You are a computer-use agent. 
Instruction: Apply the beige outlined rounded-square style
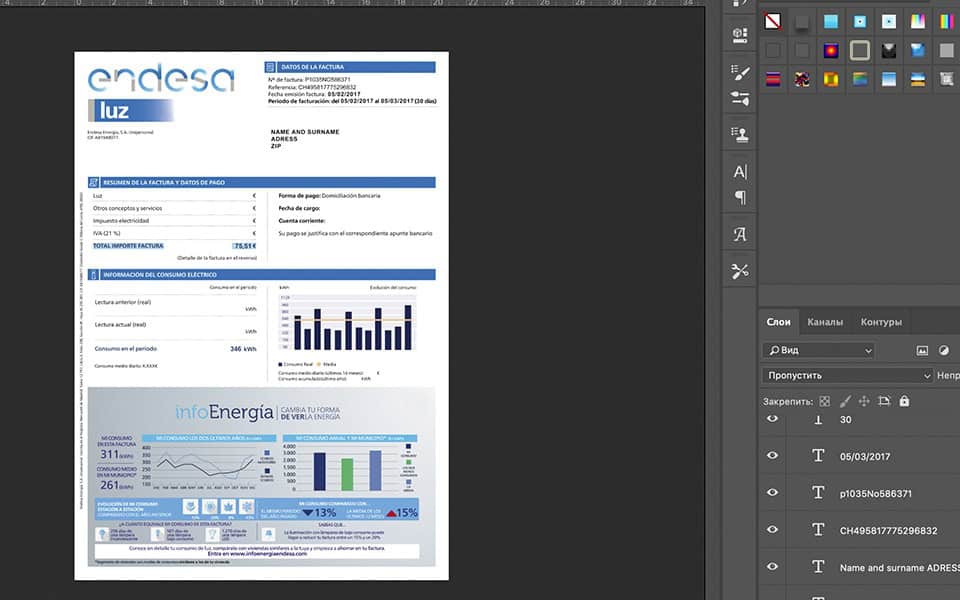point(860,50)
